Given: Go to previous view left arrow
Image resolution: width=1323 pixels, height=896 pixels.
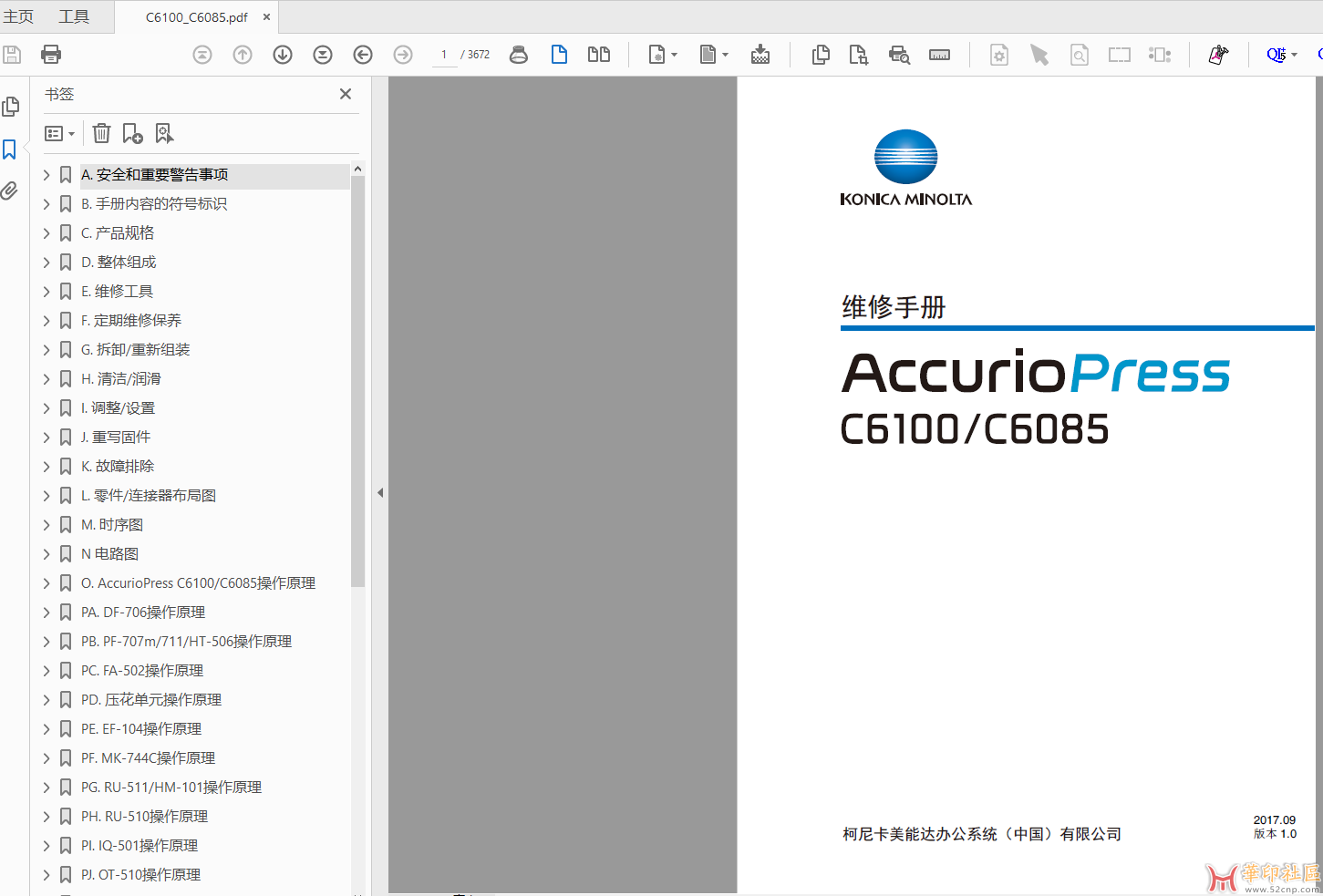Looking at the screenshot, I should pos(363,55).
